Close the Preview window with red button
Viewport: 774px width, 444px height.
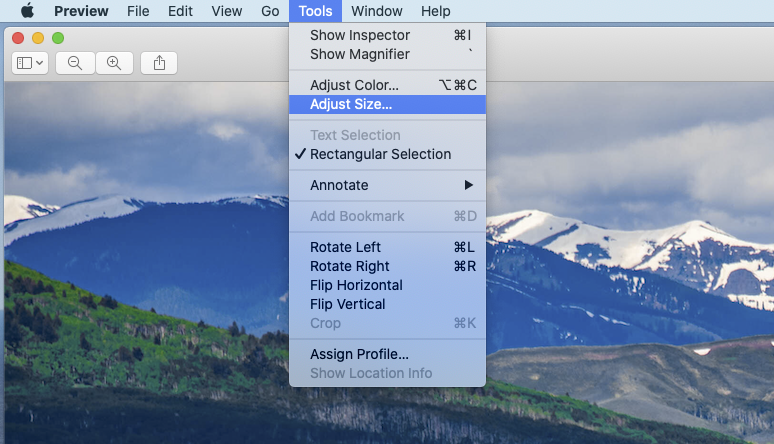click(x=18, y=38)
